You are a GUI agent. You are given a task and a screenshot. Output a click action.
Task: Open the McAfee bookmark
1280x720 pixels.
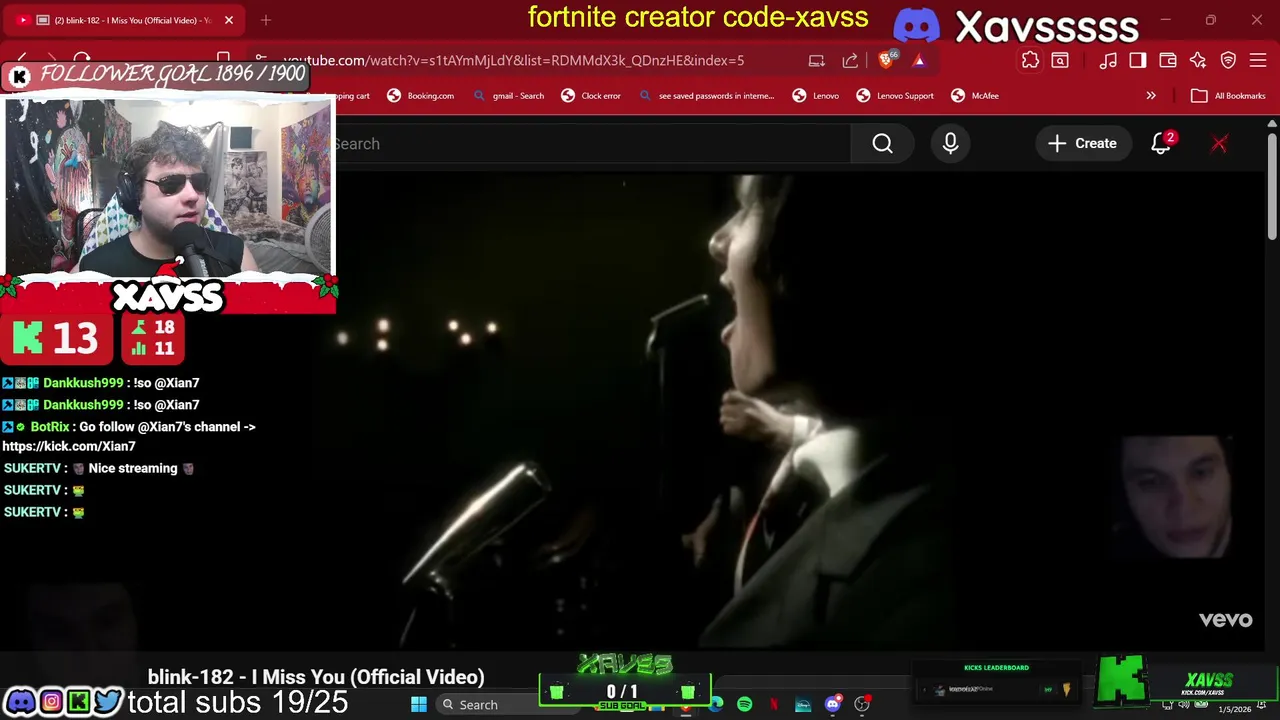click(975, 96)
